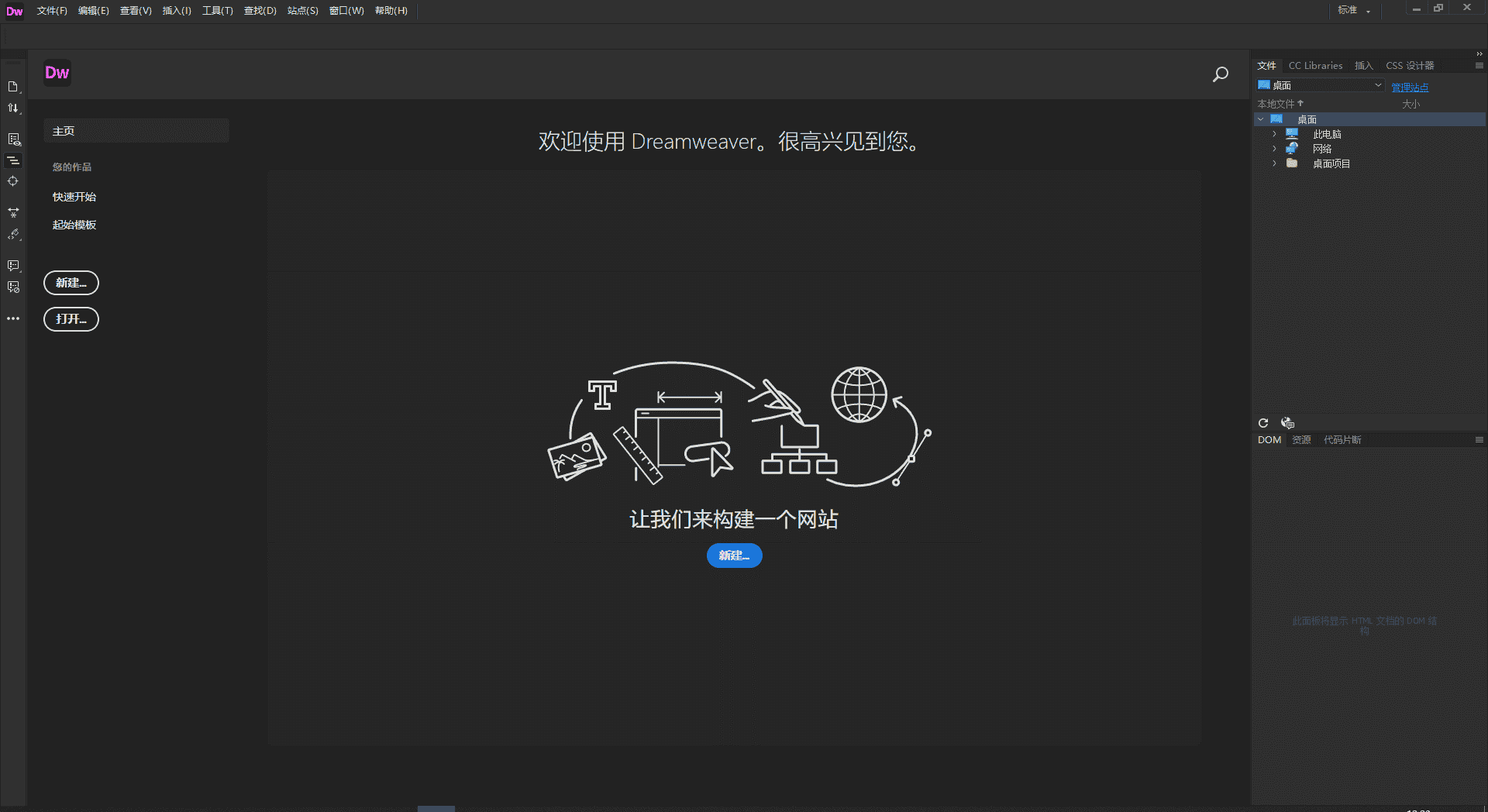1488x812 pixels.
Task: Click the Apply Comment speech bubble icon
Action: [13, 266]
